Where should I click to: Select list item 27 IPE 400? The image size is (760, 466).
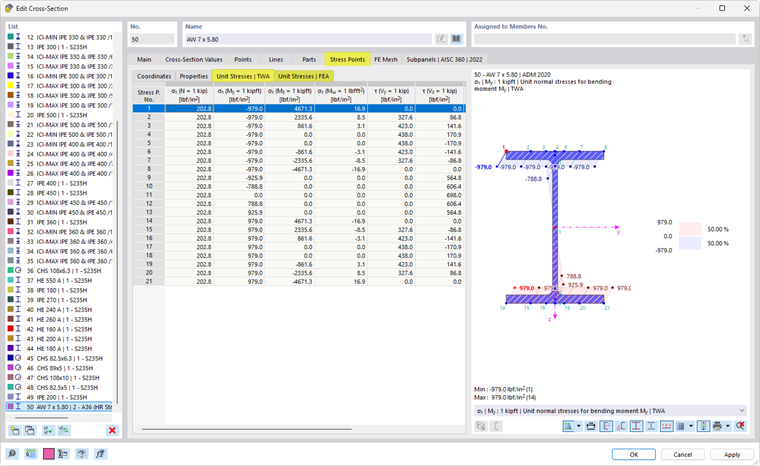pos(60,183)
